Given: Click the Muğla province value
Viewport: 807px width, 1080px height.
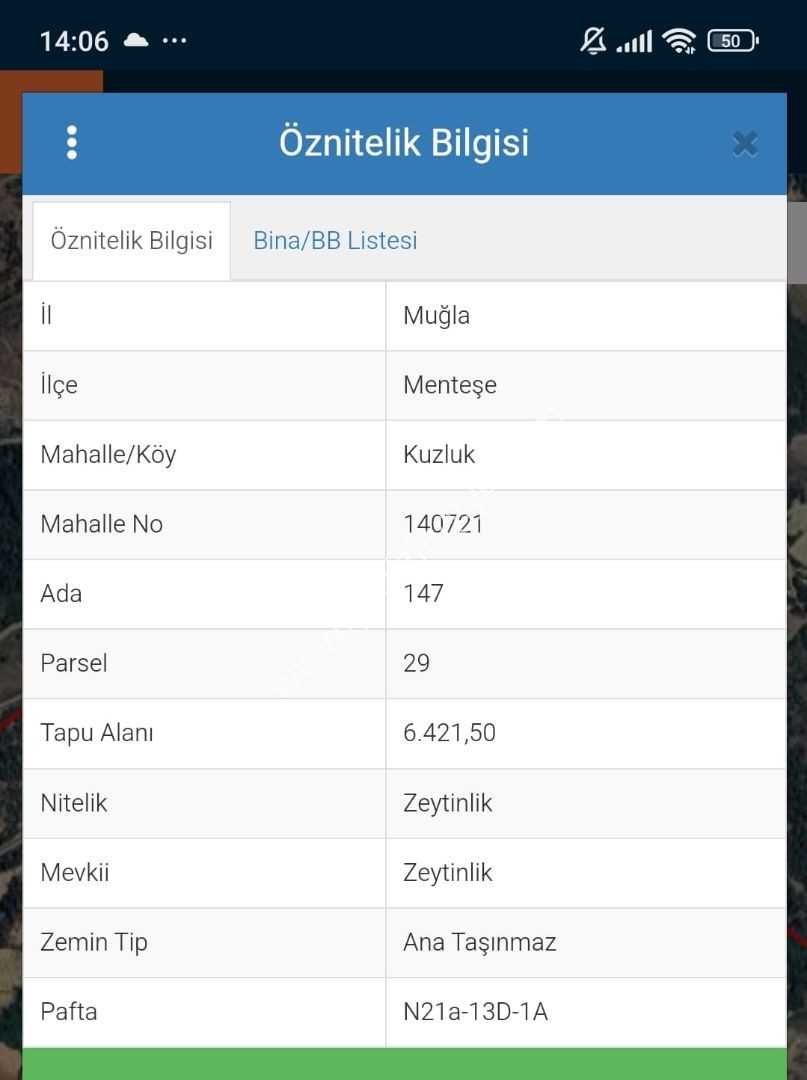Looking at the screenshot, I should (437, 315).
